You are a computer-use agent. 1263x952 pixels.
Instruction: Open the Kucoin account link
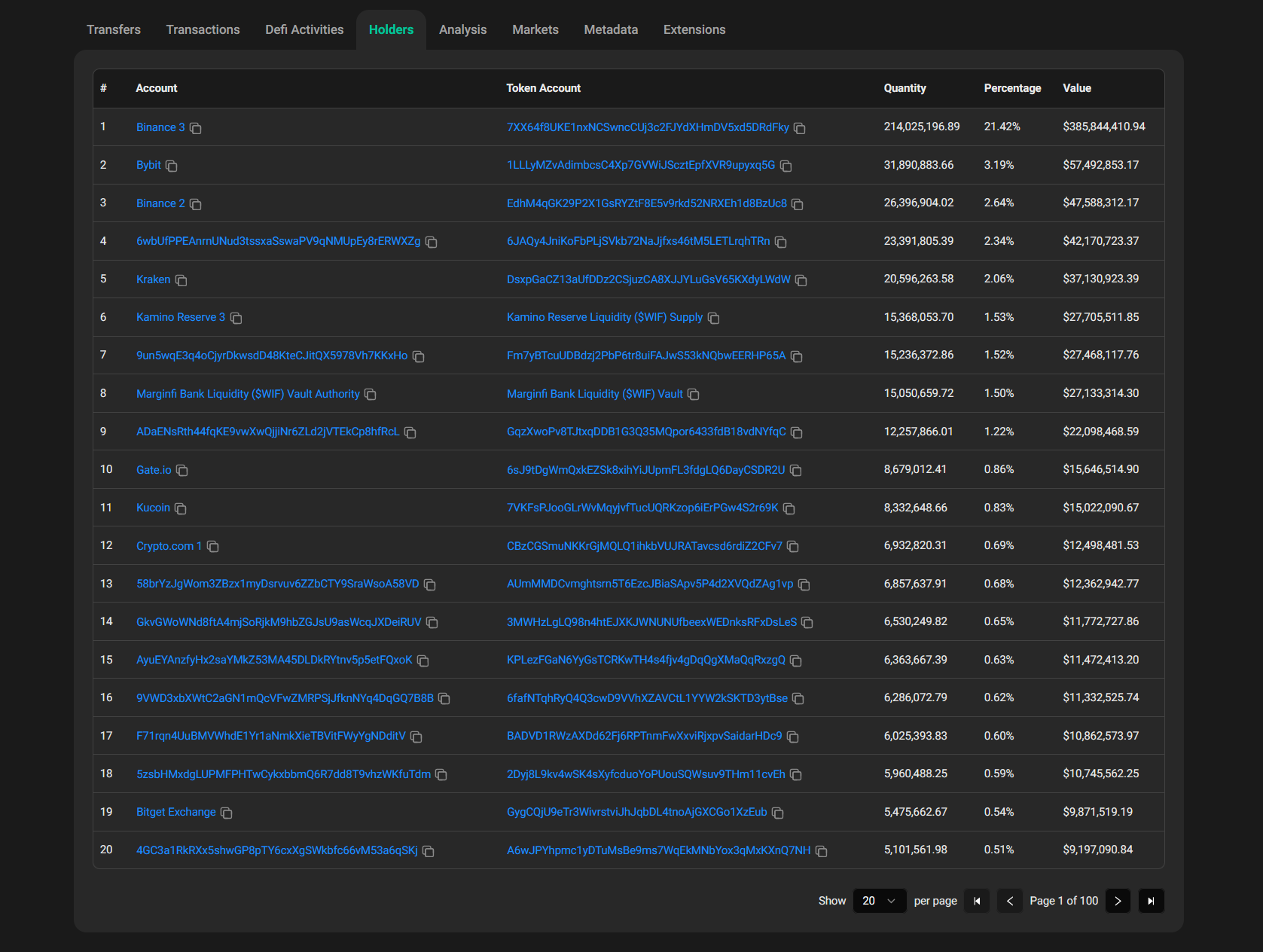[x=153, y=508]
